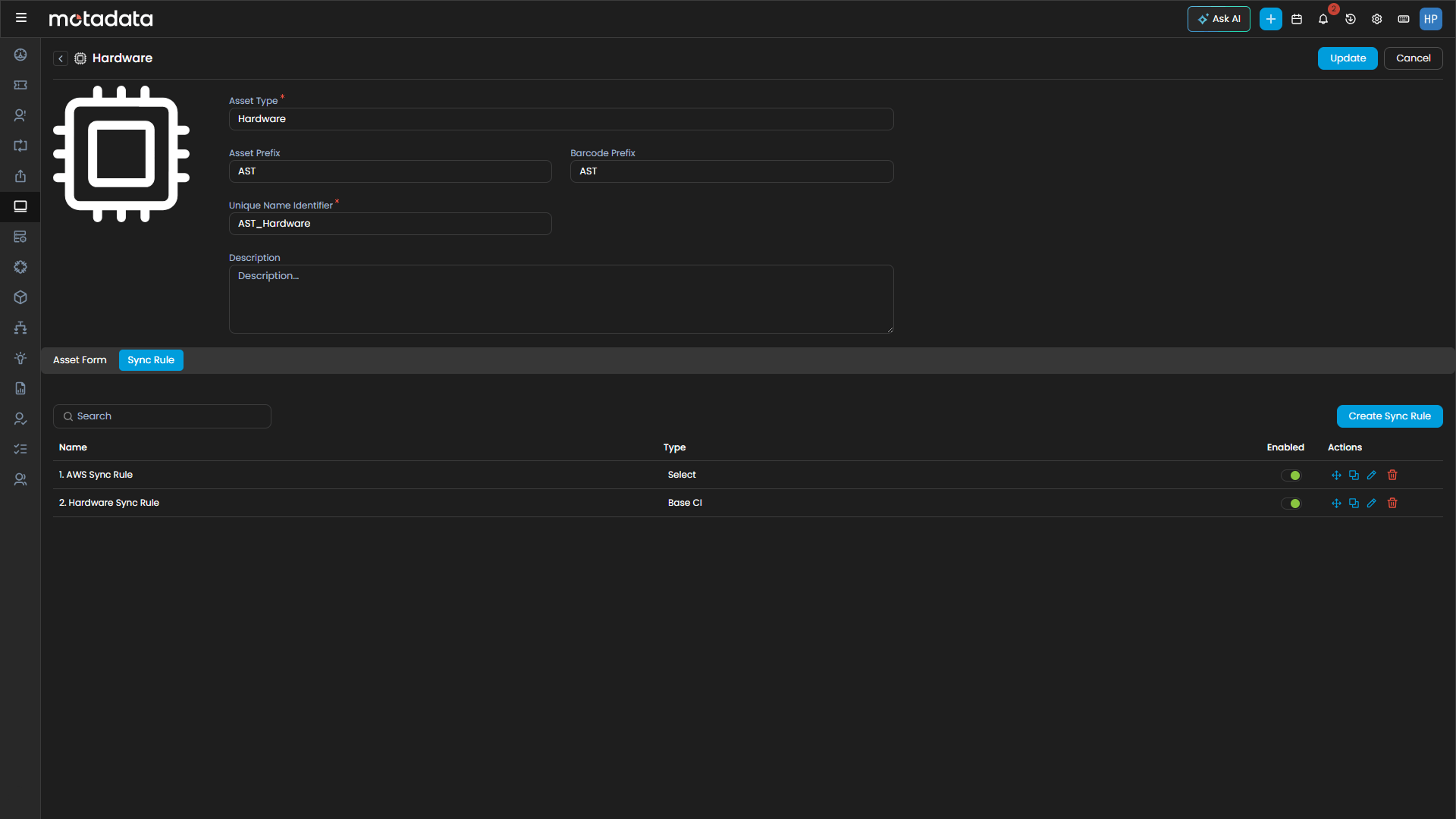Click the blue plus quick-create button
Image resolution: width=1456 pixels, height=819 pixels.
pyautogui.click(x=1270, y=19)
